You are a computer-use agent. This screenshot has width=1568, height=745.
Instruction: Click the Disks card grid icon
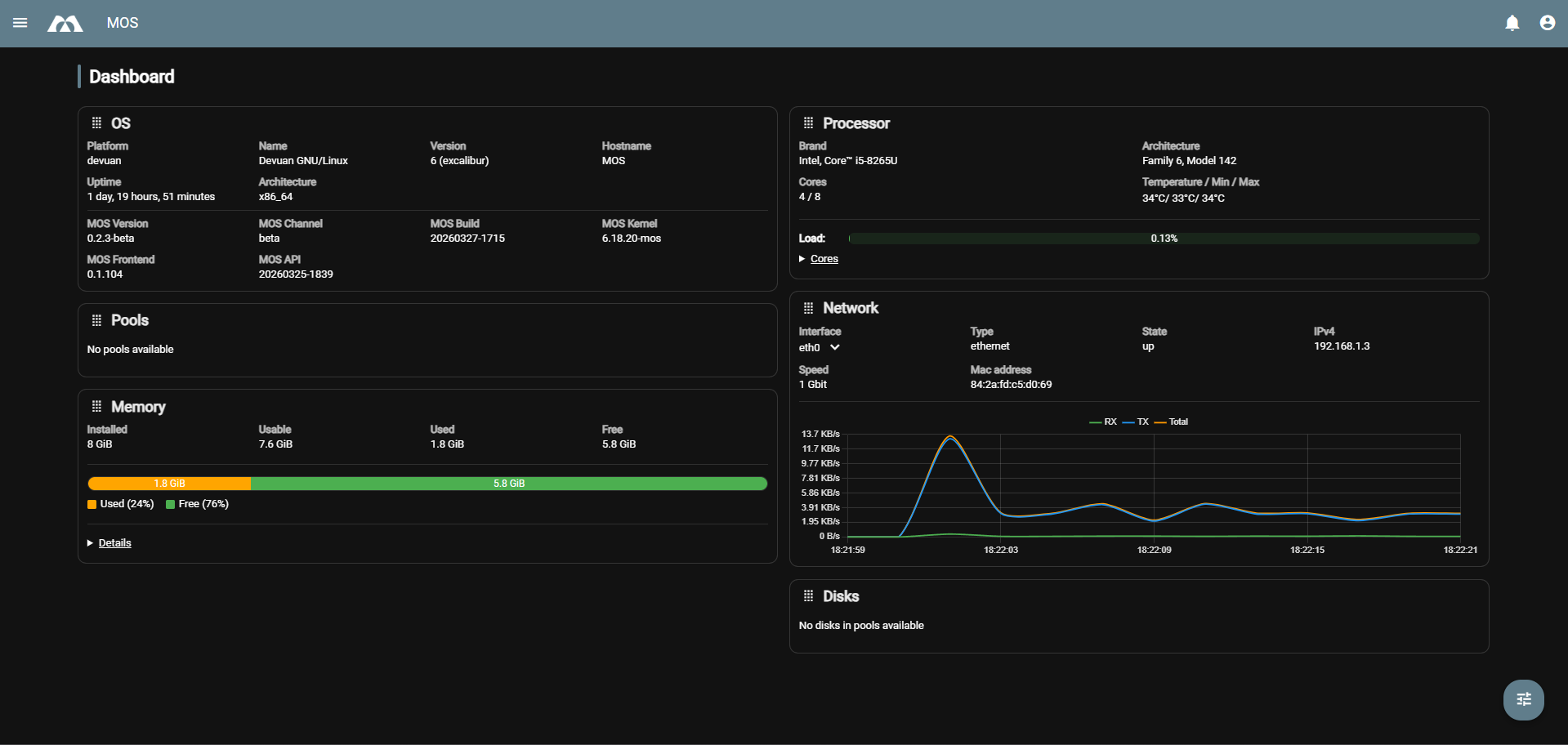click(808, 596)
